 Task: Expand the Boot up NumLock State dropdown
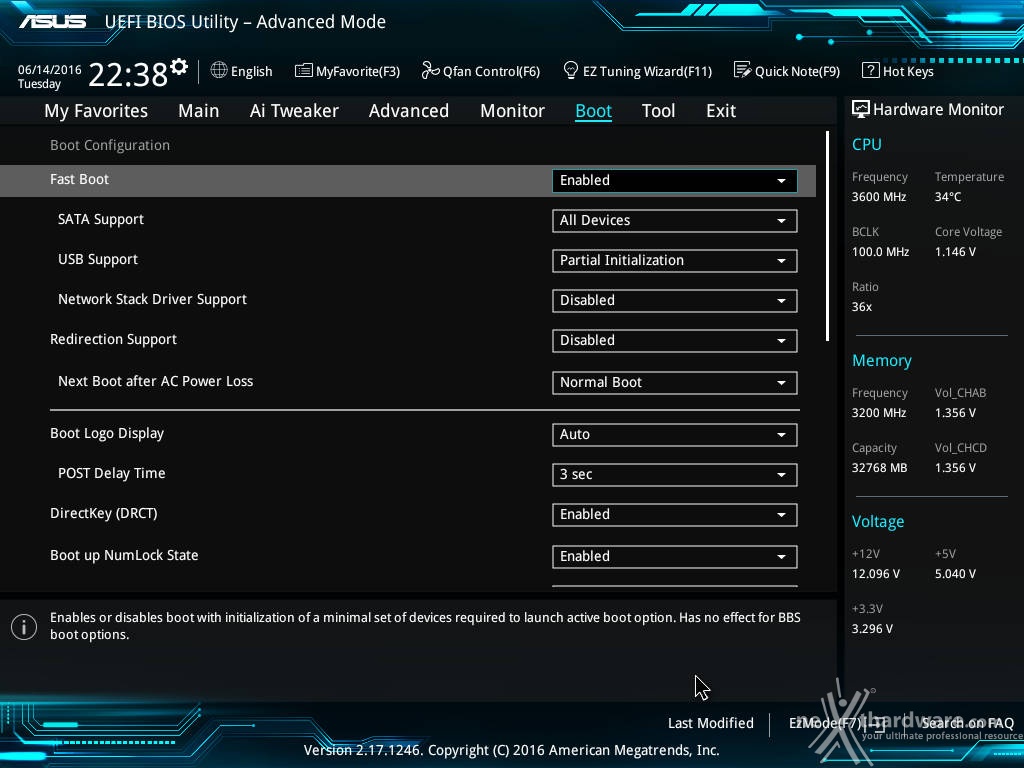(x=675, y=556)
